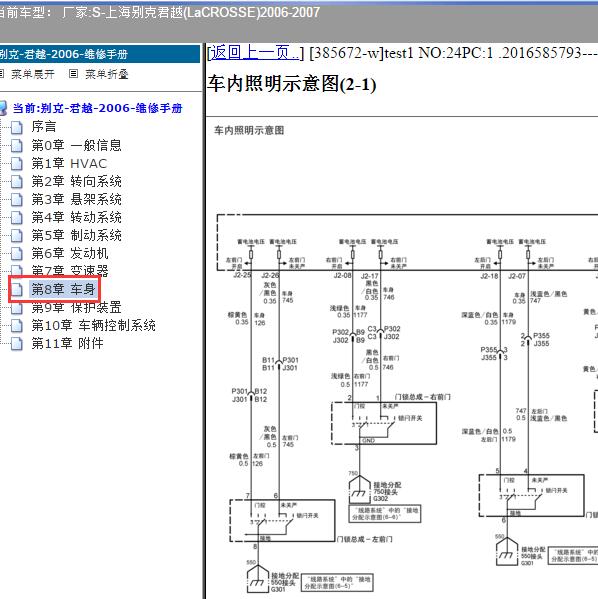Click connector label J2-17 in diagram
This screenshot has height=599, width=598.
click(369, 275)
